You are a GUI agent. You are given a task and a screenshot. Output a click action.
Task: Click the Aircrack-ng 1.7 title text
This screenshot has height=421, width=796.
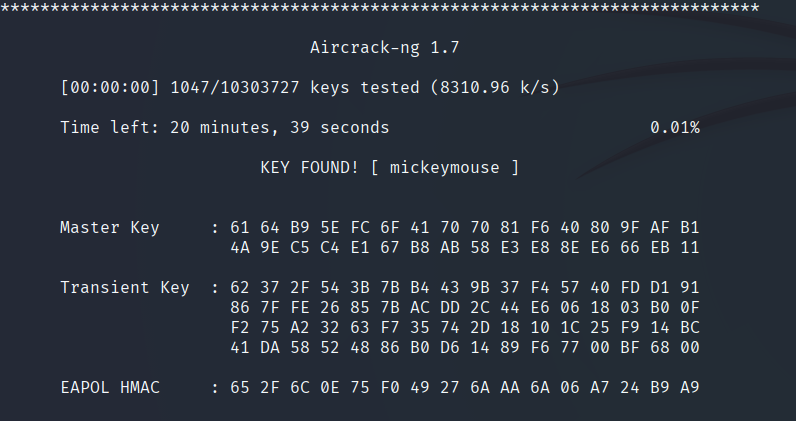(x=385, y=47)
